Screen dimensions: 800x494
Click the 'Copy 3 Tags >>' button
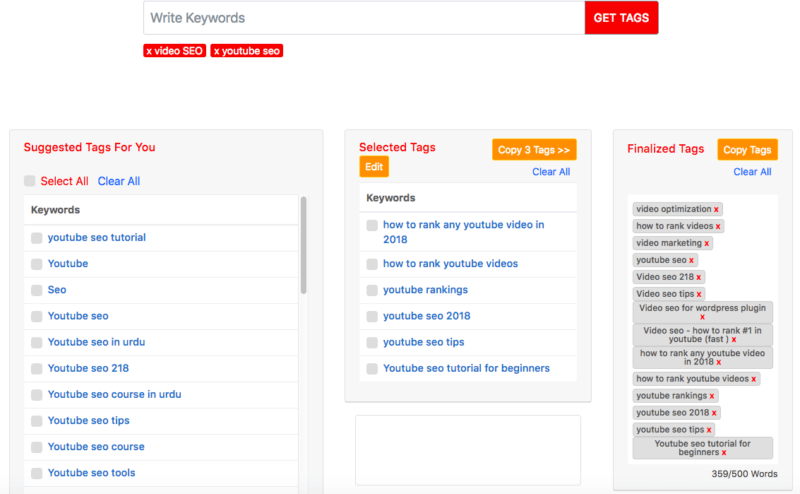[x=534, y=150]
